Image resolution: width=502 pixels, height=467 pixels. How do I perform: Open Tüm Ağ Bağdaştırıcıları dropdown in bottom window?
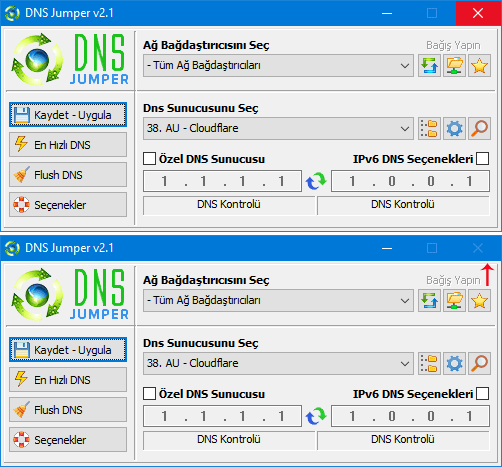click(x=278, y=301)
